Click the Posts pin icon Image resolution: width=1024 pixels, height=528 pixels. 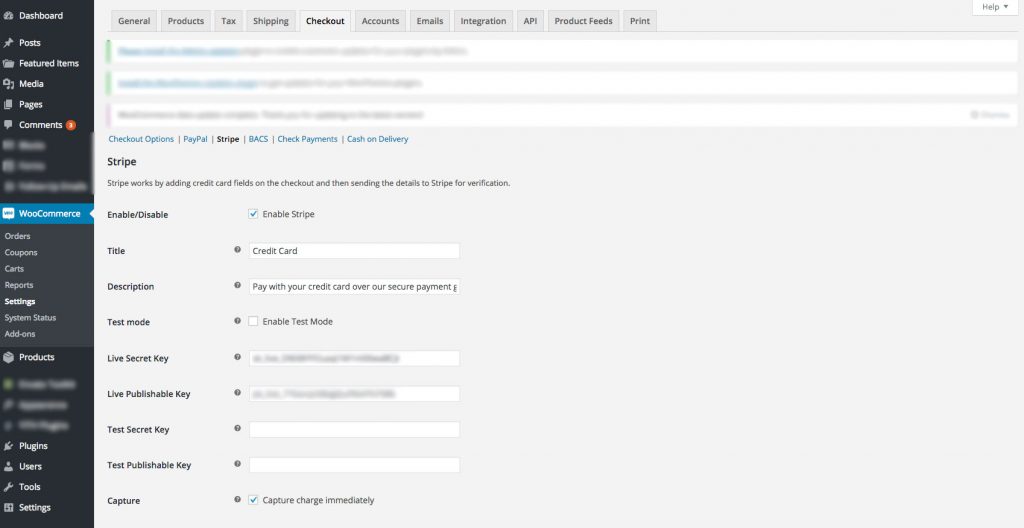(x=8, y=42)
